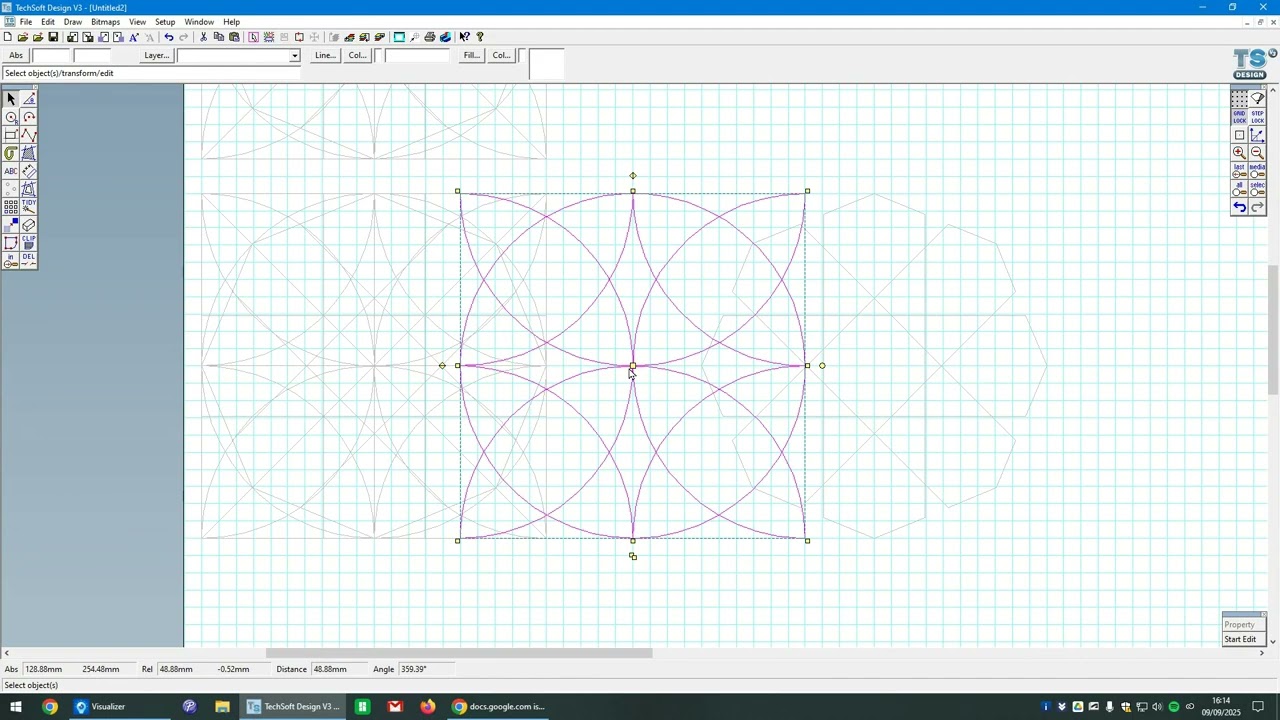Zoom to all objects
The width and height of the screenshot is (1280, 720).
1240,188
